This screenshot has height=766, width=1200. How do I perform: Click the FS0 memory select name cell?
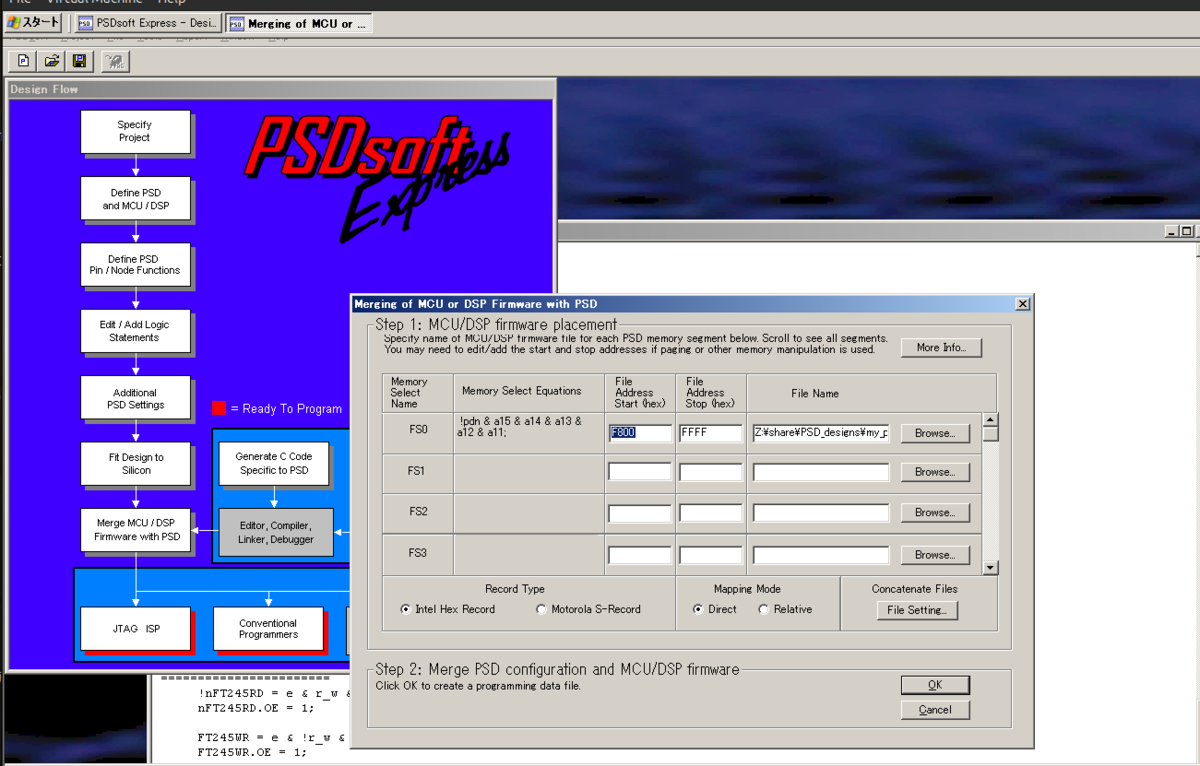tap(418, 433)
